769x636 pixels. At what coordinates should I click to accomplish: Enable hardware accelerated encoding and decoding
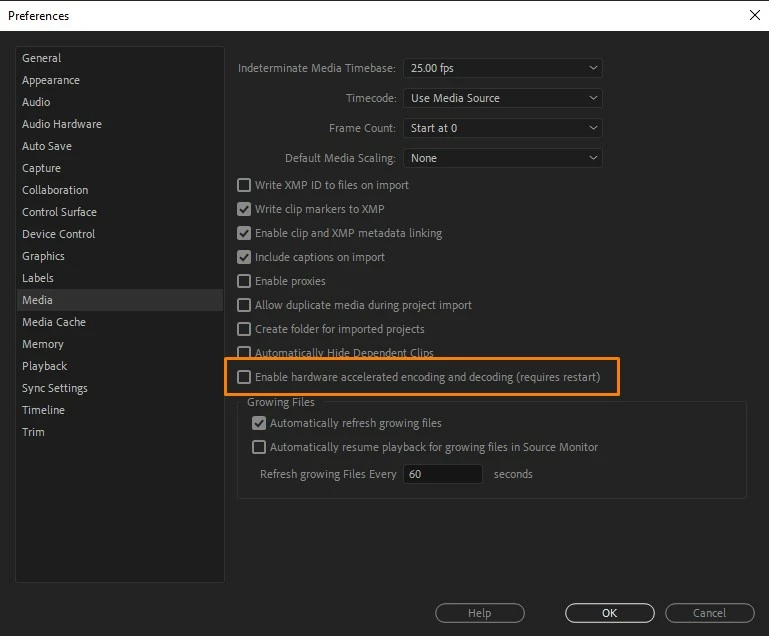click(x=244, y=377)
